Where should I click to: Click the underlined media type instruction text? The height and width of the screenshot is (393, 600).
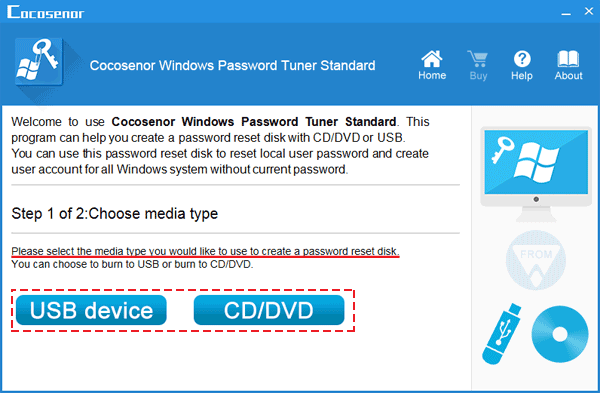205,251
